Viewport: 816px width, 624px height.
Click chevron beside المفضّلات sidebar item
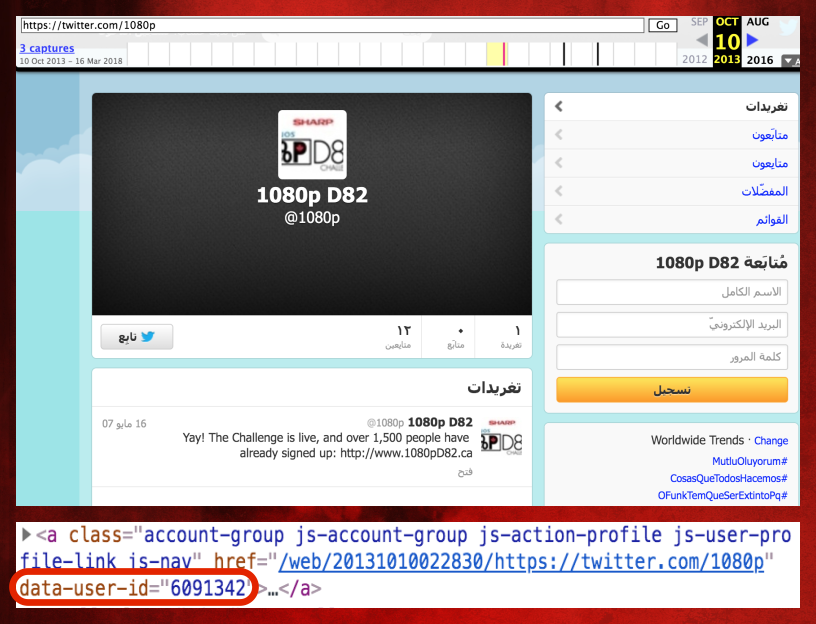[558, 190]
